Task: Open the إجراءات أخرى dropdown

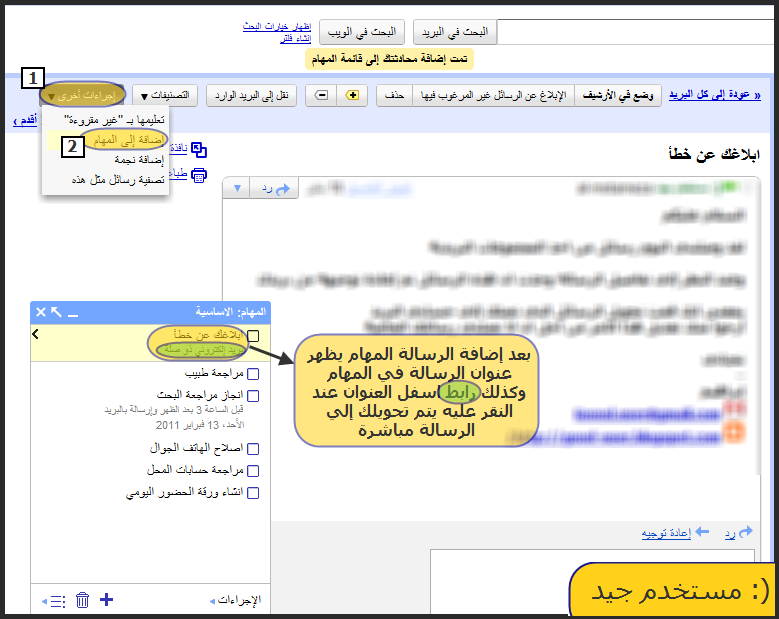Action: 82,95
